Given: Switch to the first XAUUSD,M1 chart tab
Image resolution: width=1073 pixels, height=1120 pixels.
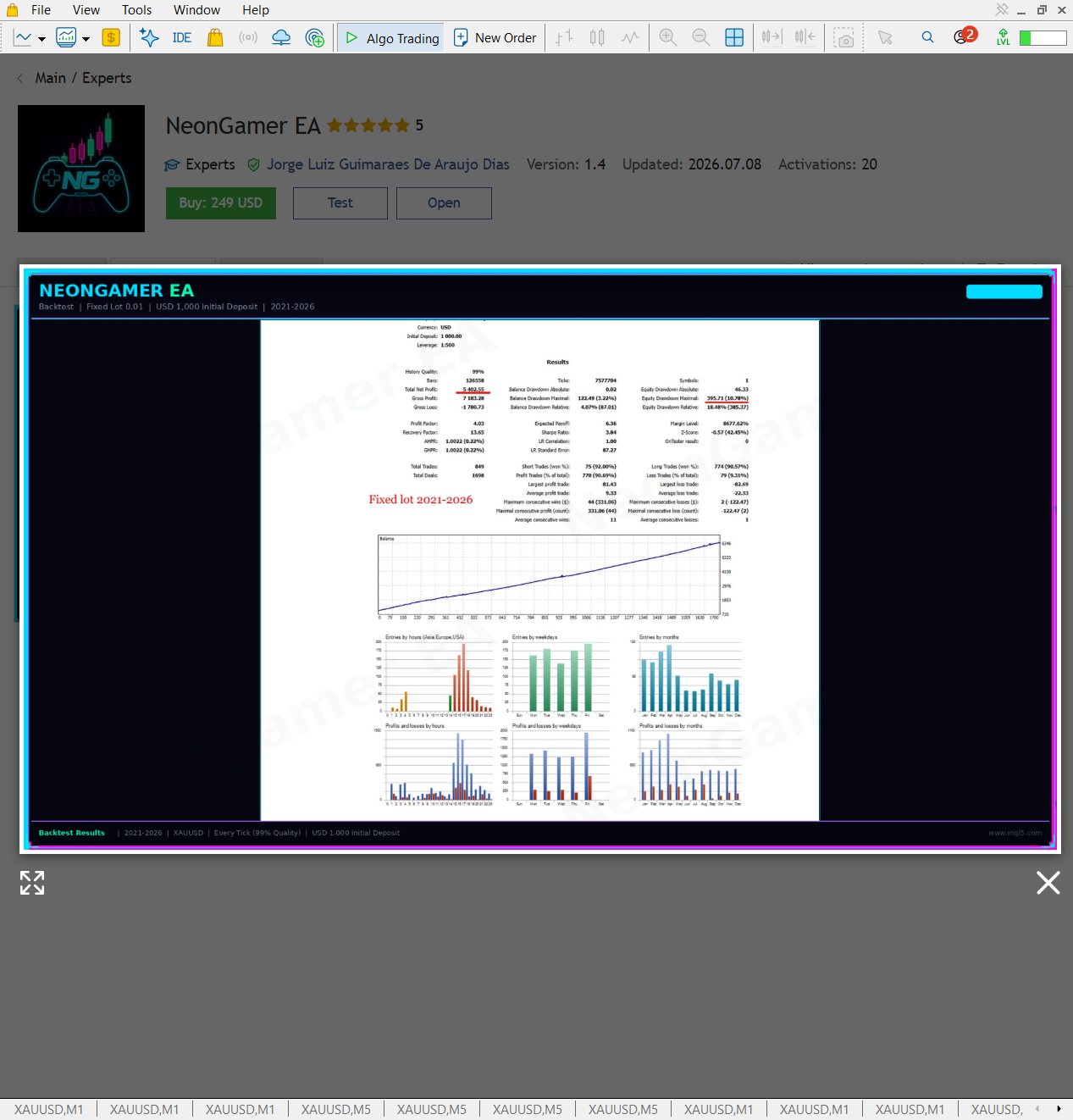Looking at the screenshot, I should coord(49,1109).
